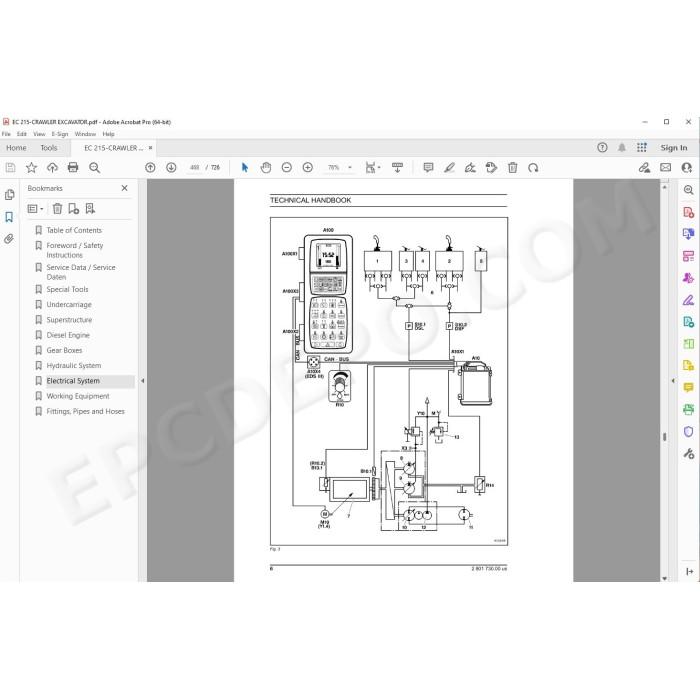Click the find bookmark icon
Screen dimensions: 700x700
point(90,208)
